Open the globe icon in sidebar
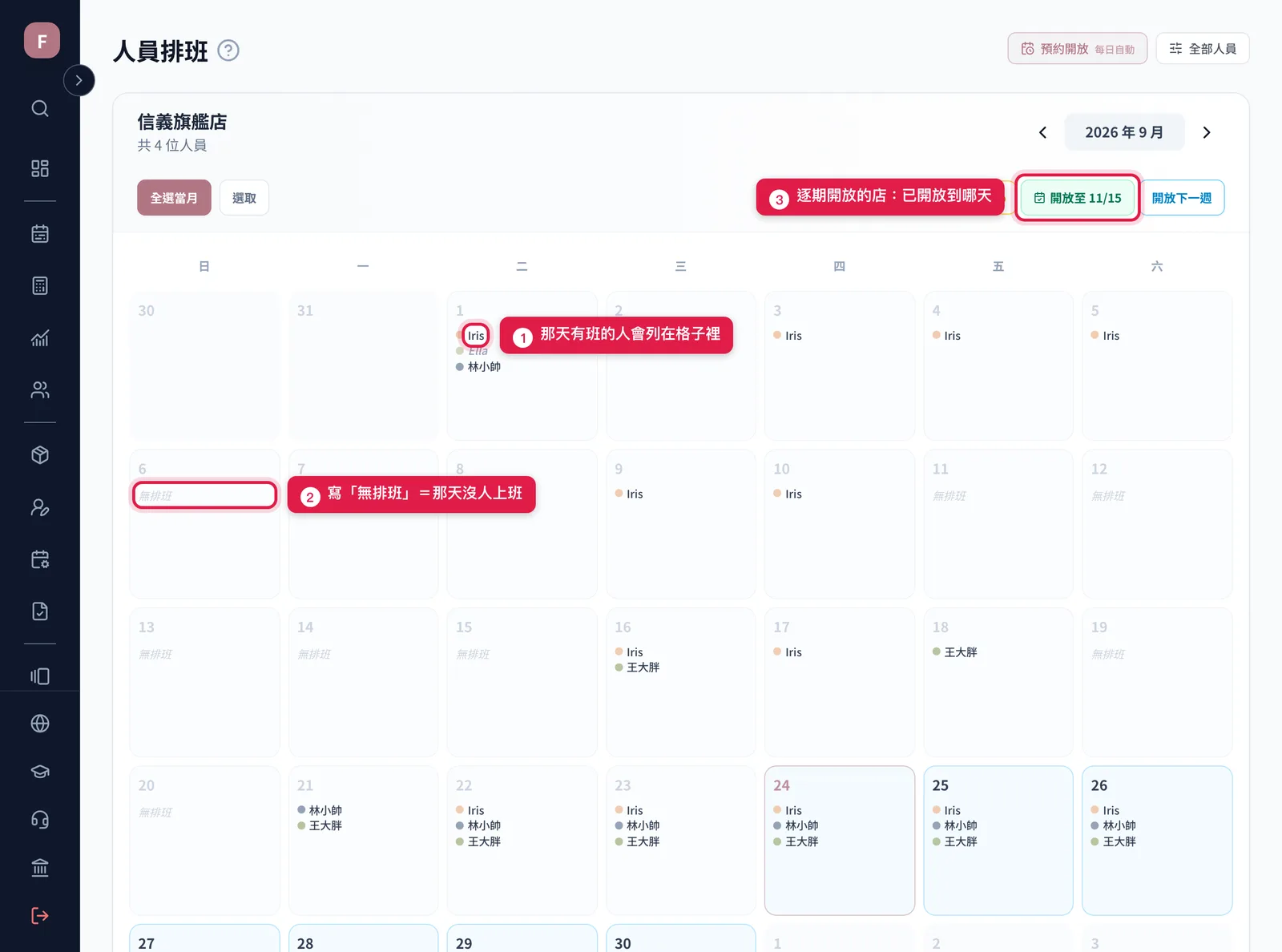1282x952 pixels. pos(40,724)
